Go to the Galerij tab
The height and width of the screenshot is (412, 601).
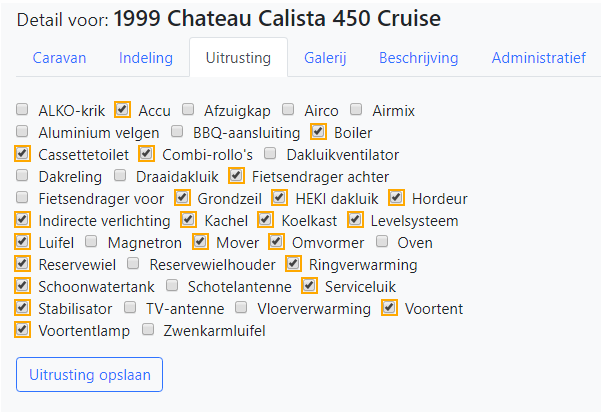325,58
